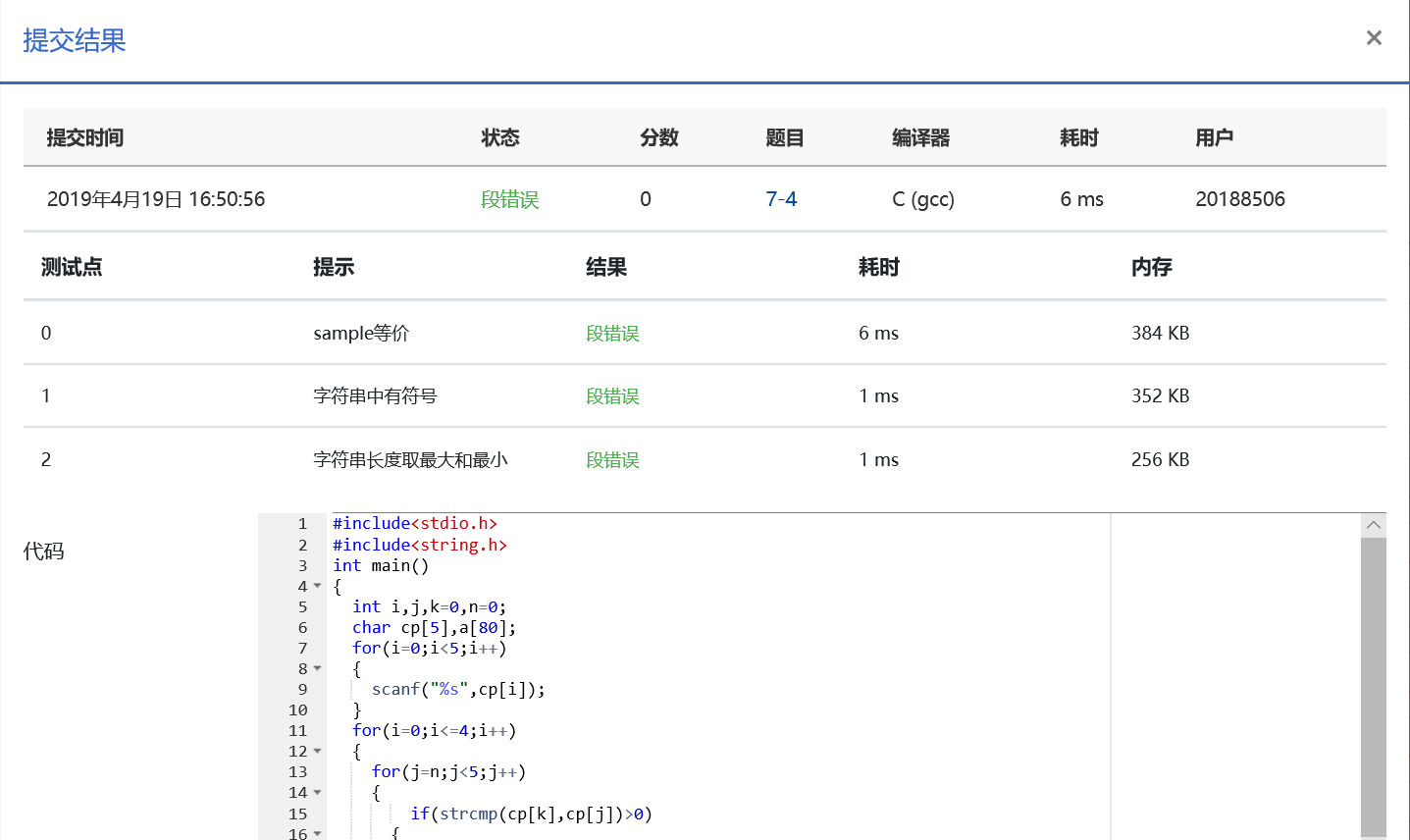Click the 提交结果 dialog title
Viewport: 1410px width, 840px height.
tap(75, 40)
